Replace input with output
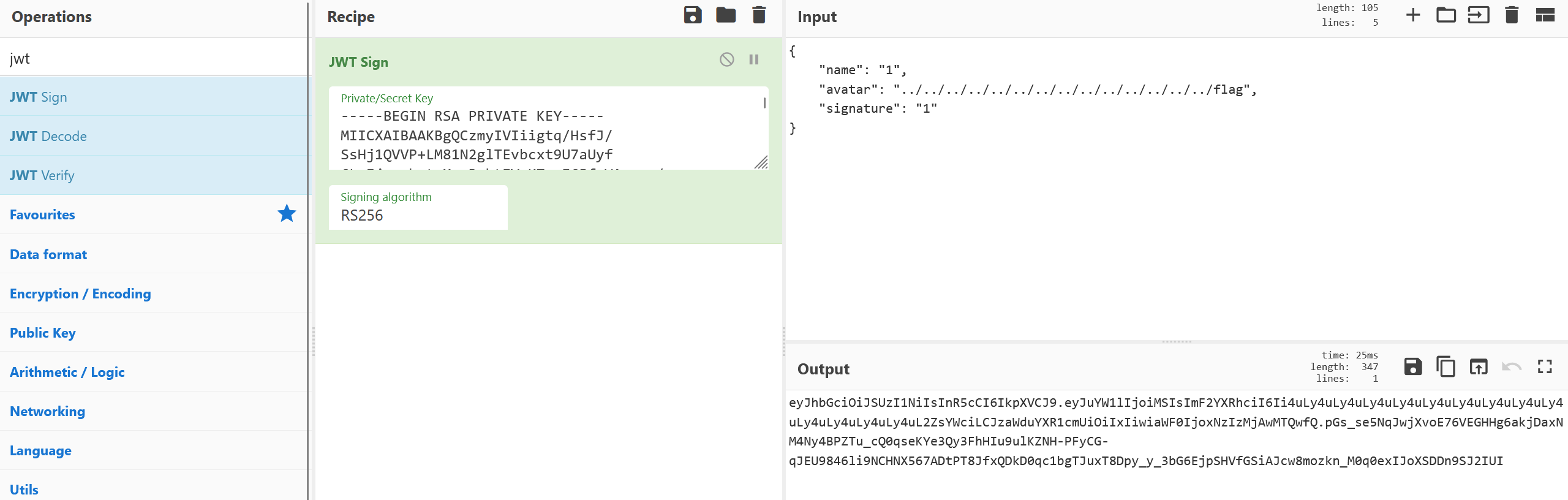Image resolution: width=1568 pixels, height=500 pixels. pos(1479,367)
